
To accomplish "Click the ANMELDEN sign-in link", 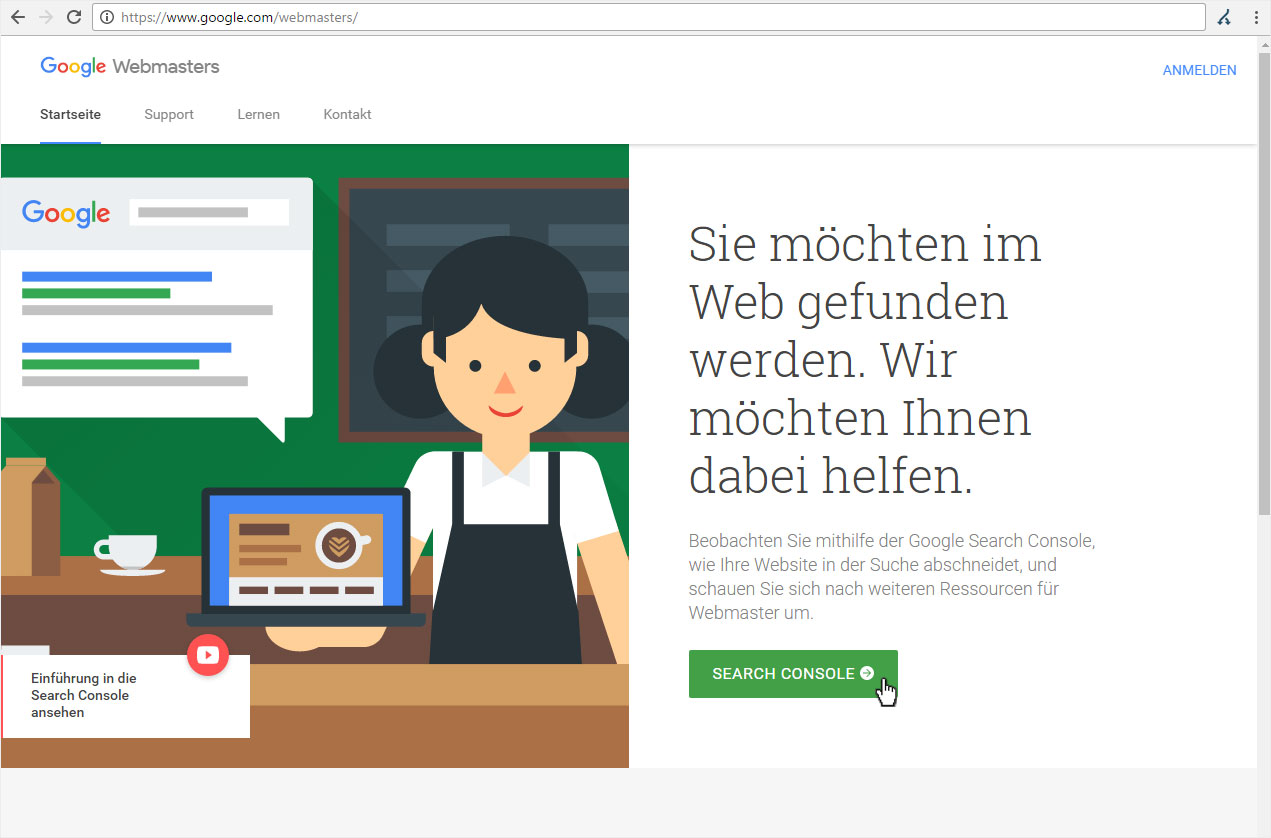I will (x=1199, y=70).
